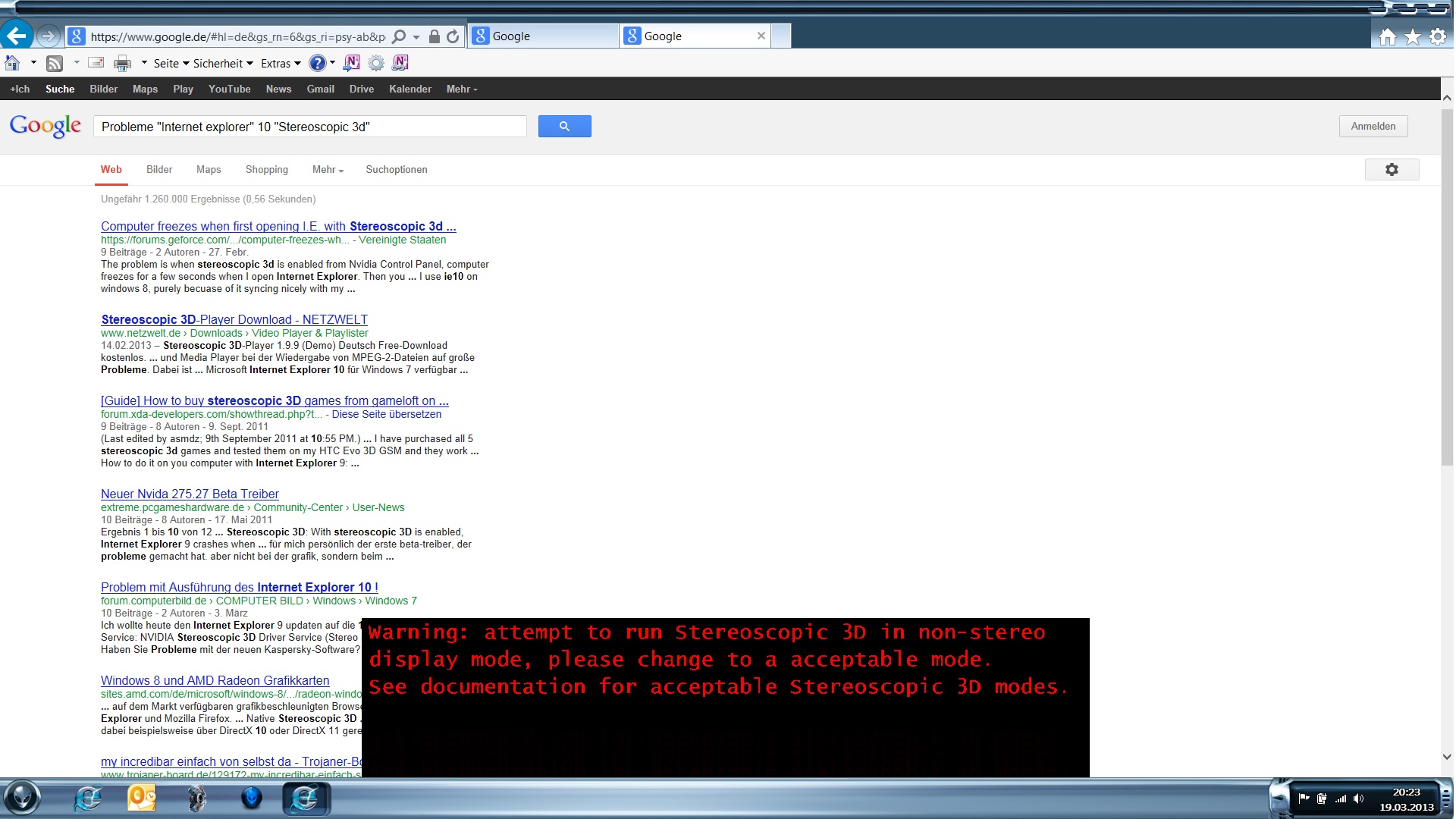Open the blue alien head taskbar icon
Image resolution: width=1456 pixels, height=819 pixels.
pyautogui.click(x=252, y=798)
